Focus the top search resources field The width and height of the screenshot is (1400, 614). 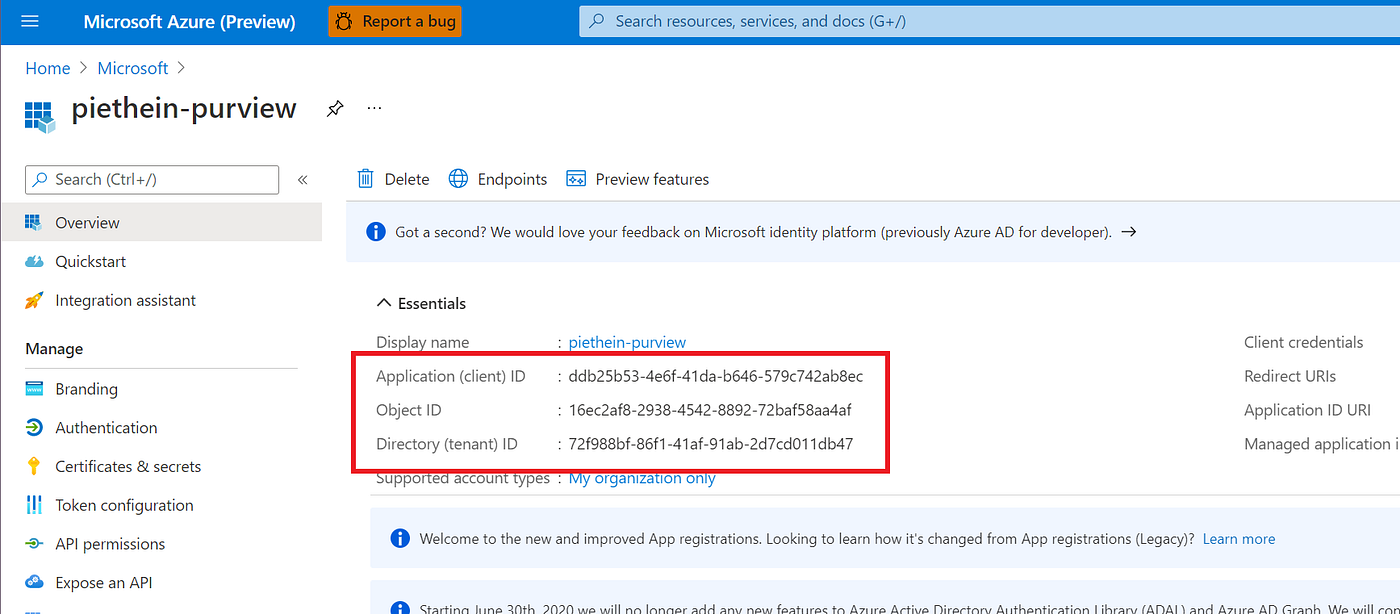(989, 21)
